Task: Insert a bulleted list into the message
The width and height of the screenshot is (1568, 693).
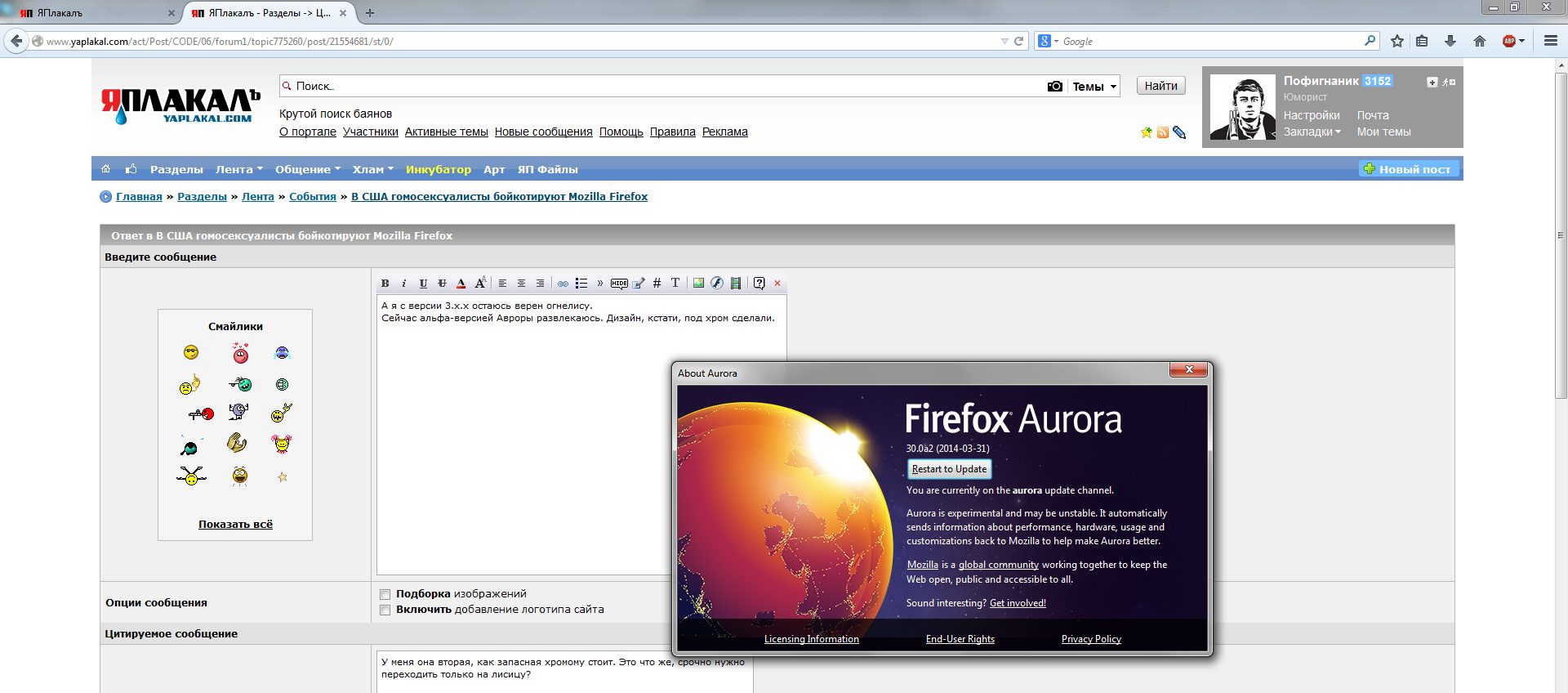Action: coord(581,284)
